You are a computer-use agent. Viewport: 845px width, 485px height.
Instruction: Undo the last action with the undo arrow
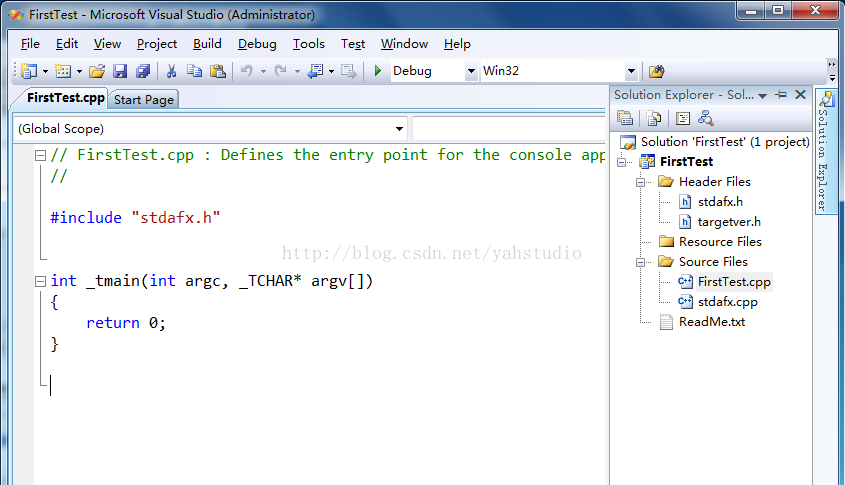click(247, 71)
